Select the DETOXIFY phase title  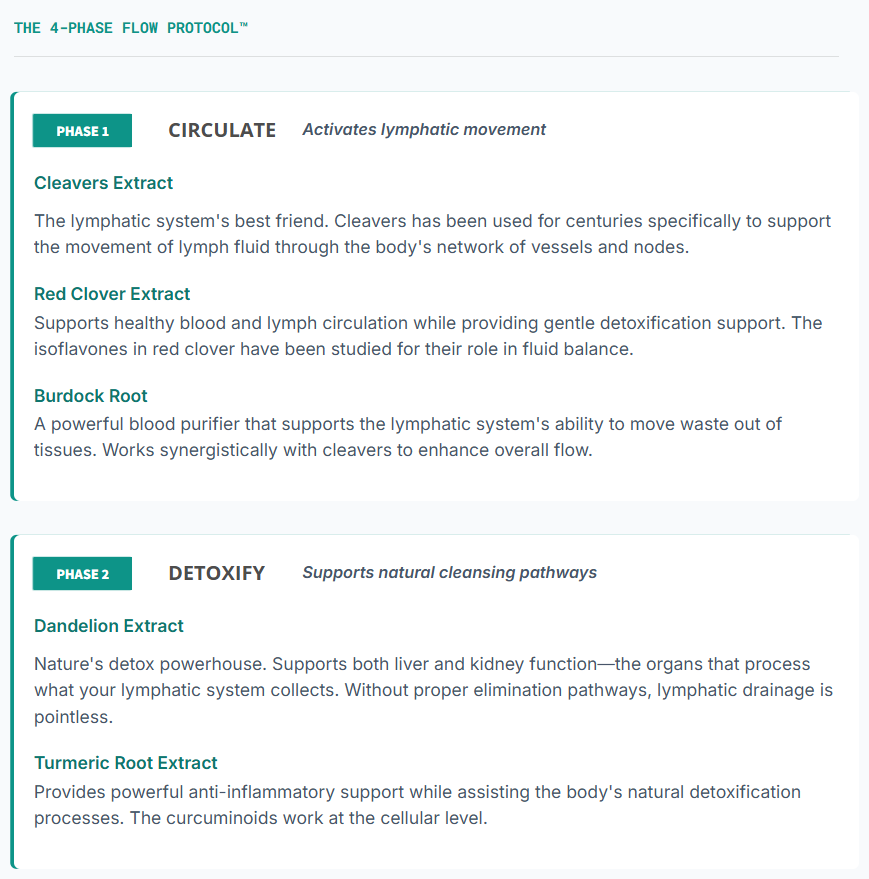click(216, 573)
